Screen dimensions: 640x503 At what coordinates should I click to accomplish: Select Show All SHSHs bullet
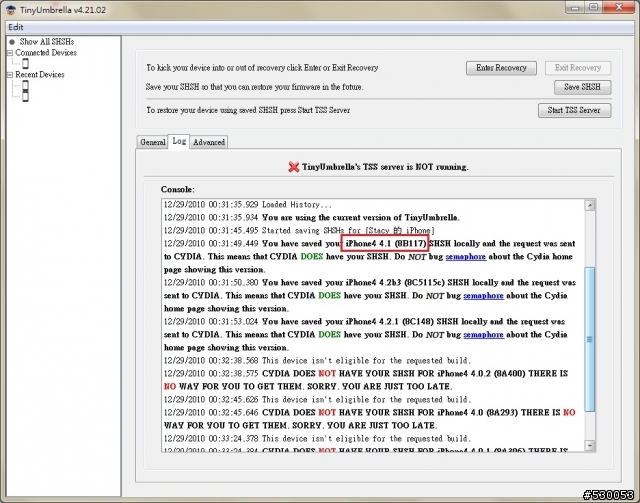(12, 42)
